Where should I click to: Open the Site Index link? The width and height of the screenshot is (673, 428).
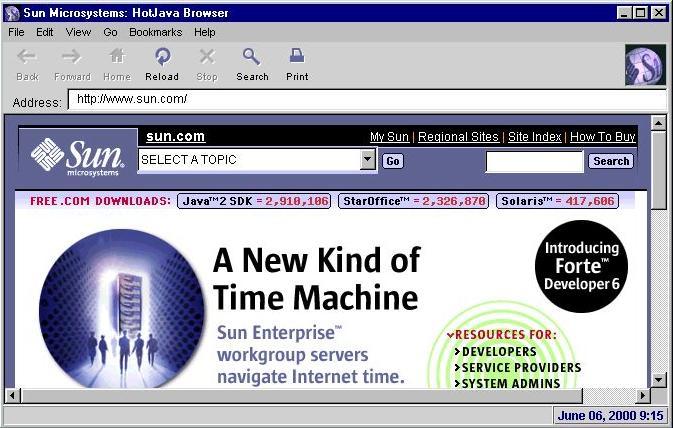[x=535, y=137]
